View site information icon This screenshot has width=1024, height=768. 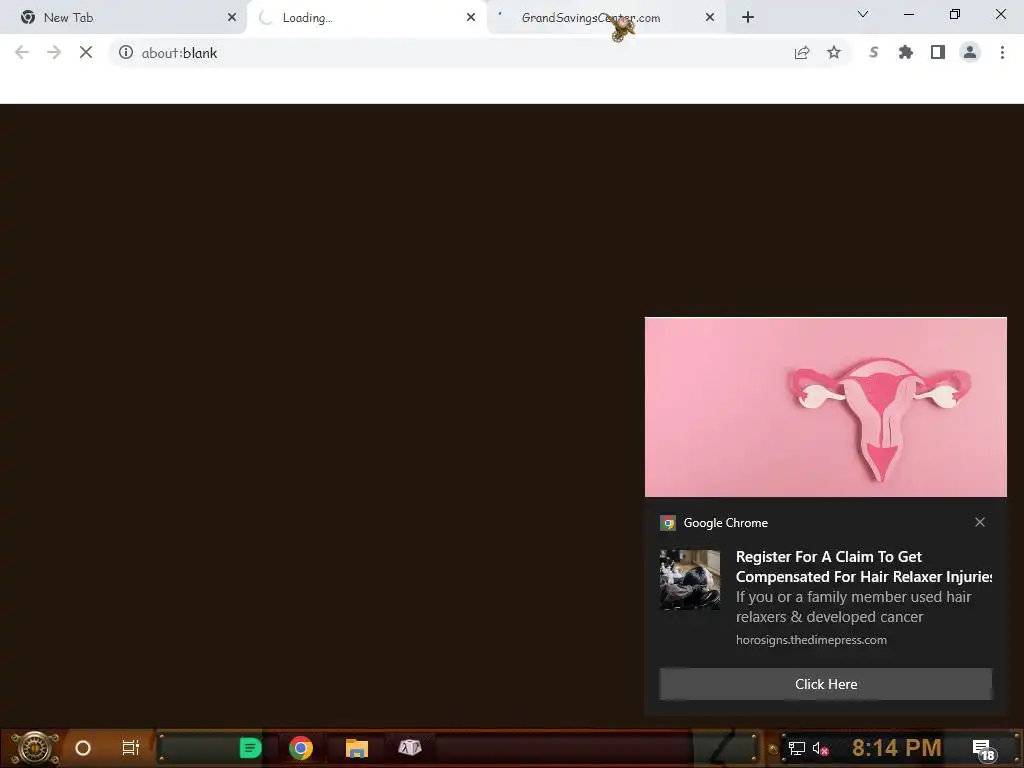tap(125, 52)
